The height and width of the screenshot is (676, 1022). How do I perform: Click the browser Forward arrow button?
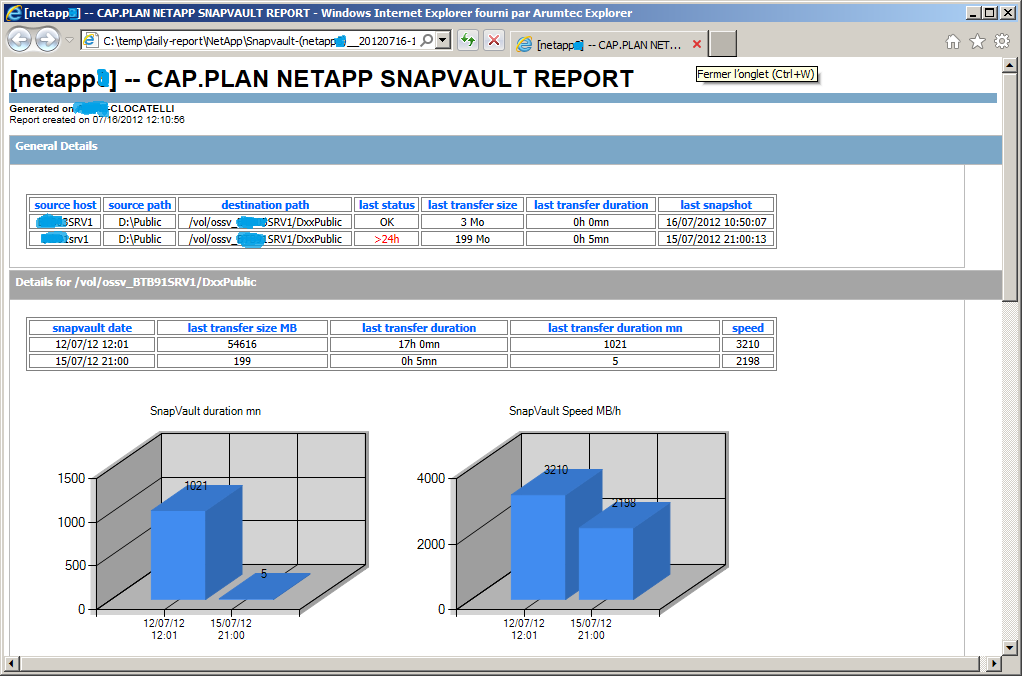pos(47,40)
